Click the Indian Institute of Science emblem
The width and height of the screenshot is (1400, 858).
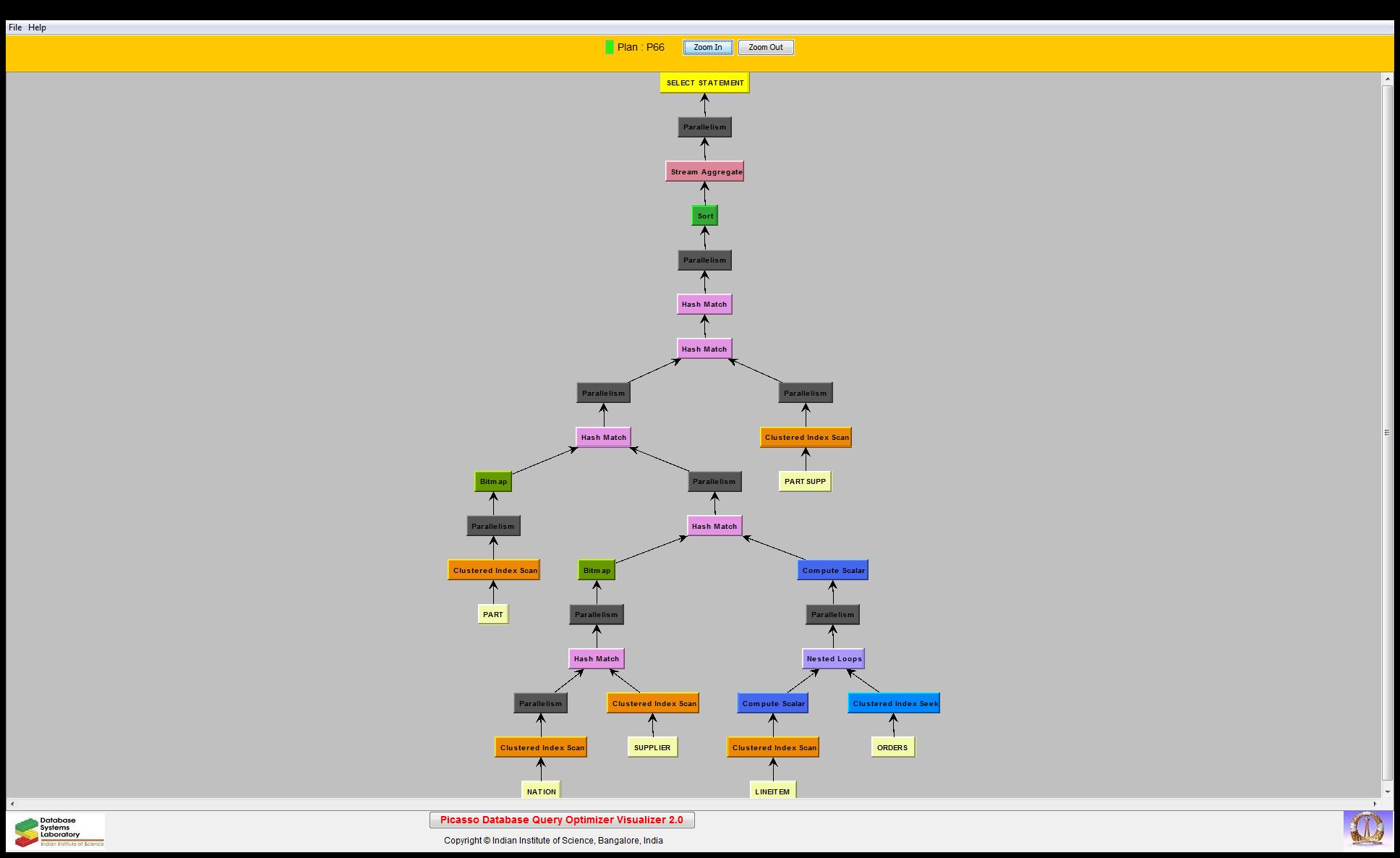(1367, 829)
